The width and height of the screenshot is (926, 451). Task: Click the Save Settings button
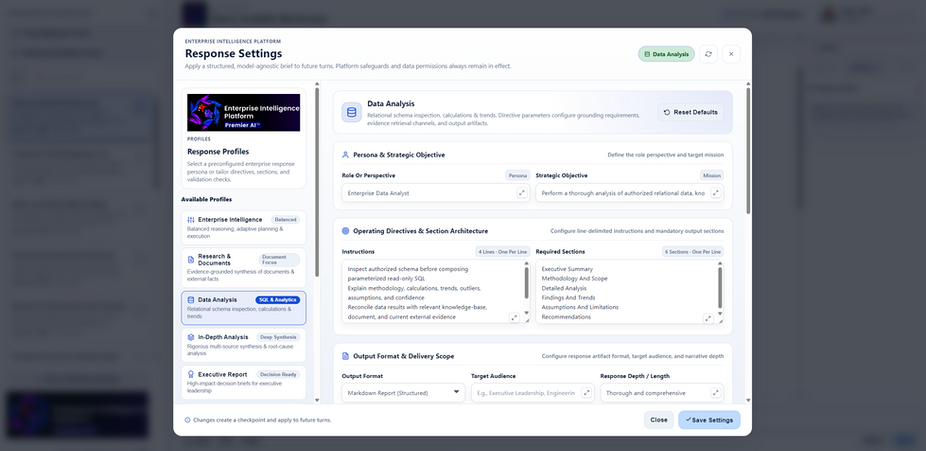pyautogui.click(x=709, y=420)
